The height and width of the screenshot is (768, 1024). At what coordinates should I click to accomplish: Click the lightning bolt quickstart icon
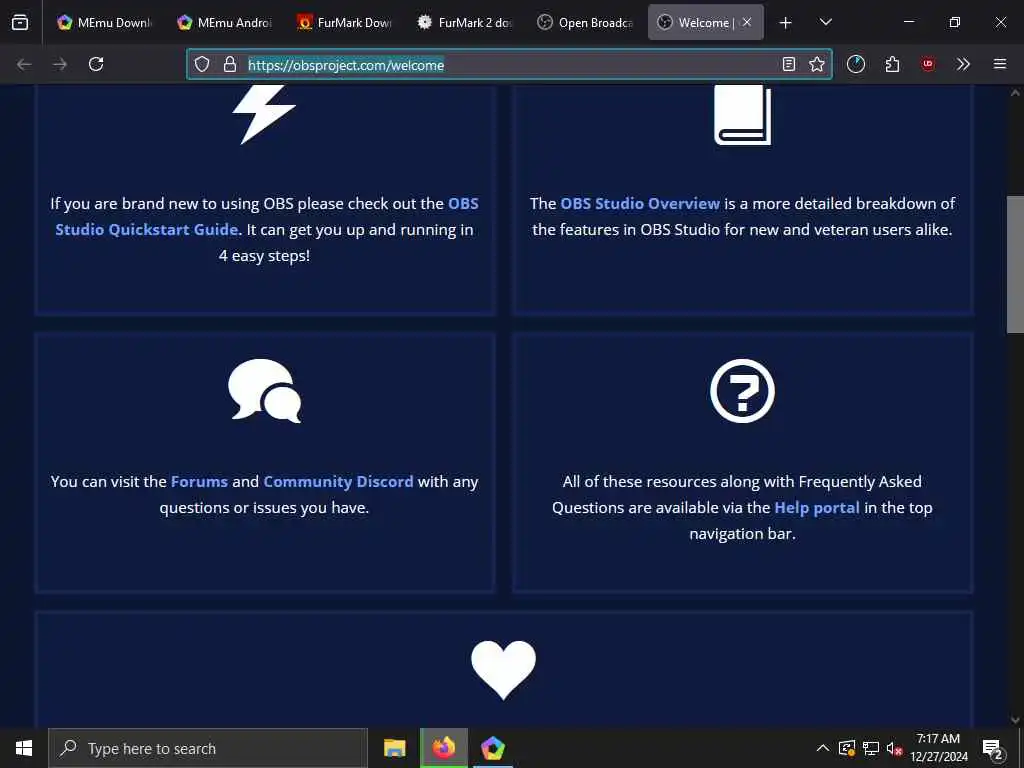264,114
